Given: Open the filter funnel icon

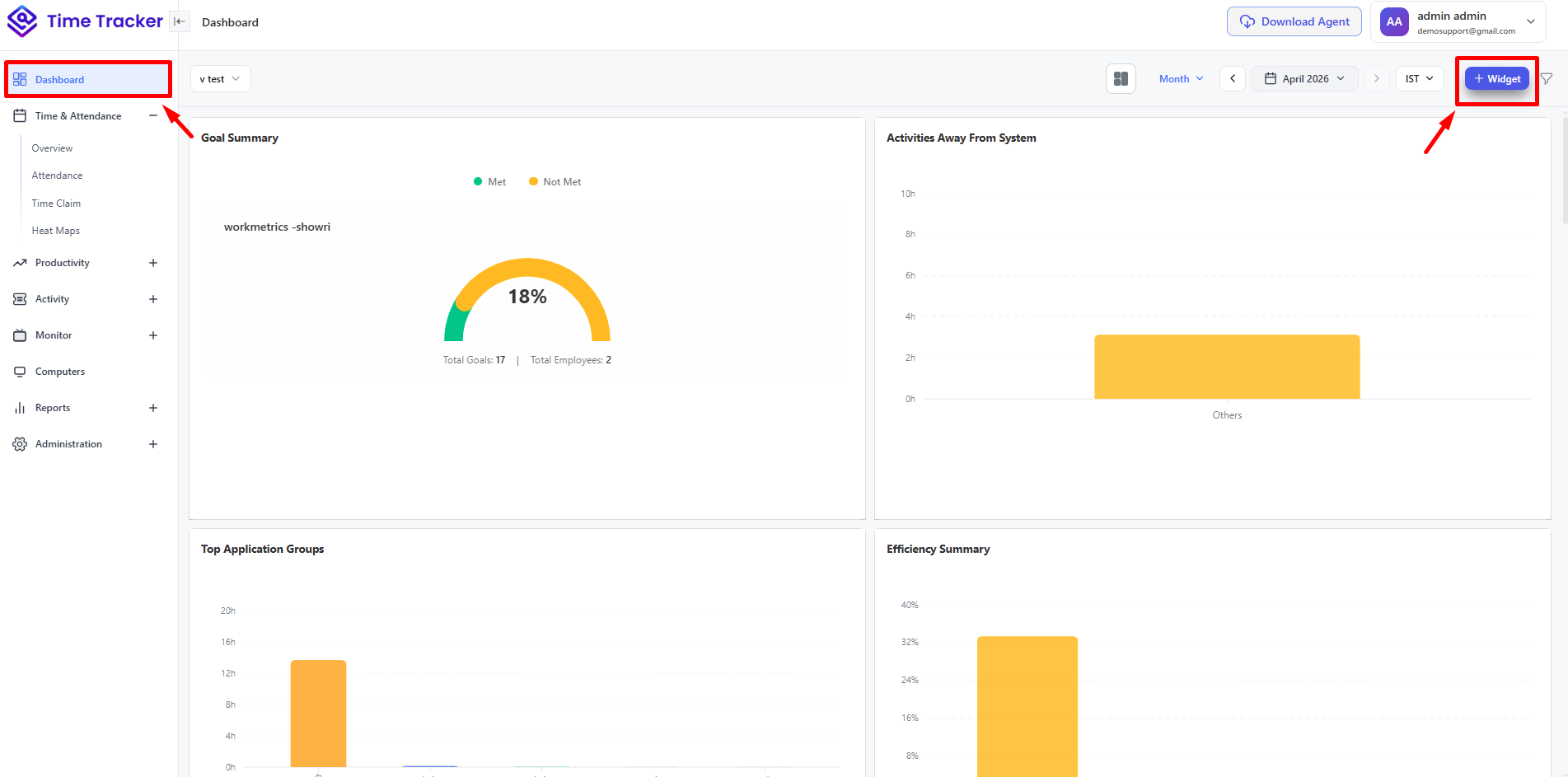Looking at the screenshot, I should pyautogui.click(x=1547, y=79).
